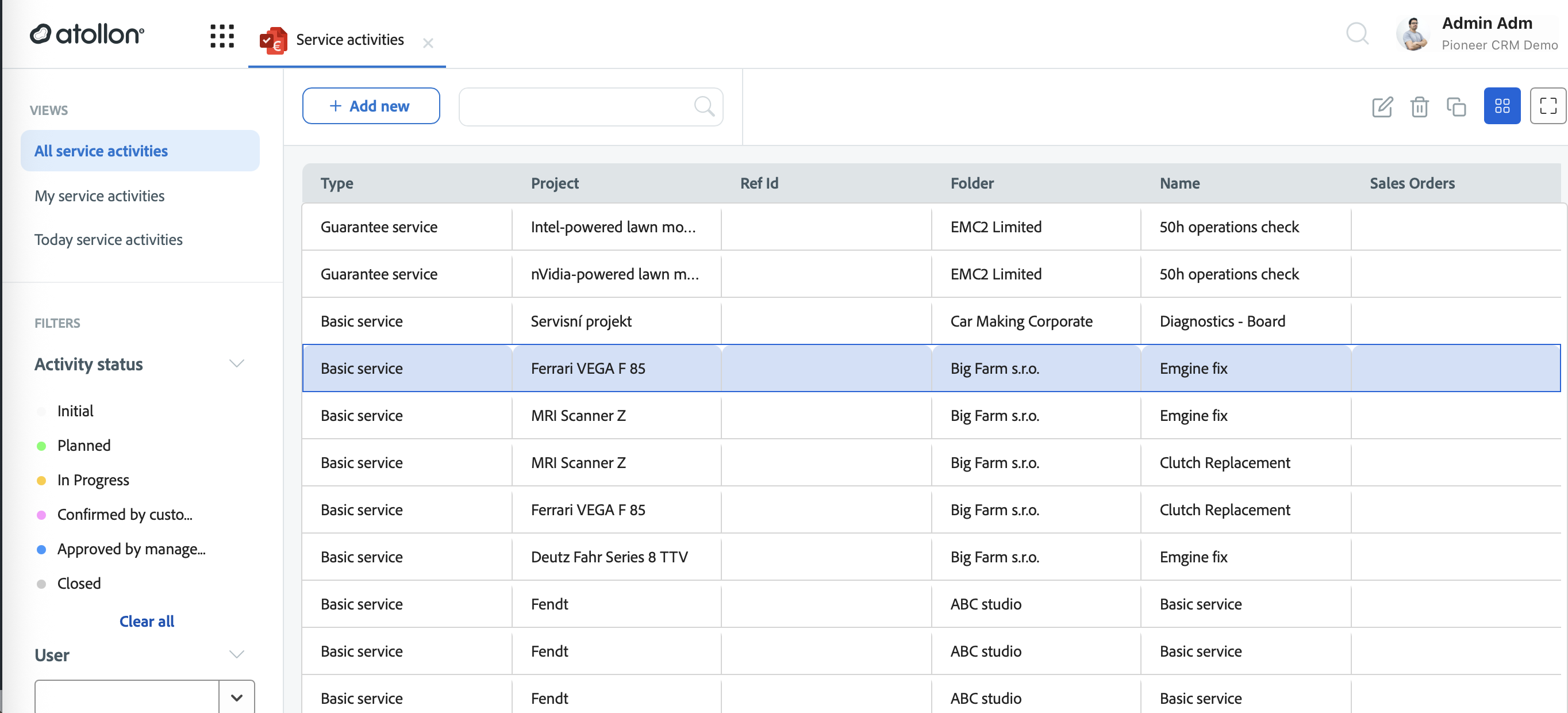Filter by Initial status

coord(75,411)
